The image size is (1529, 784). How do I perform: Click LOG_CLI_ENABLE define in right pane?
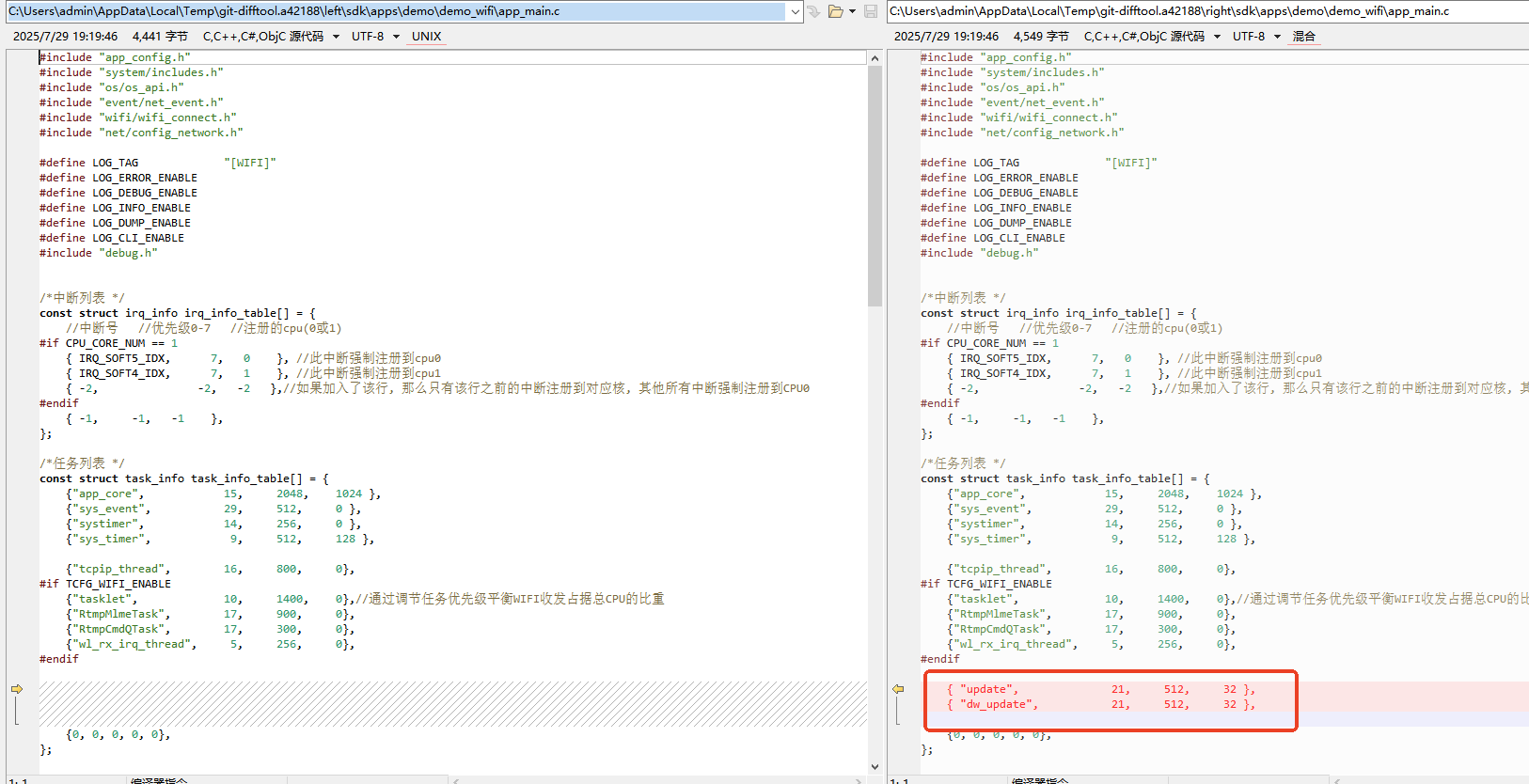point(993,238)
